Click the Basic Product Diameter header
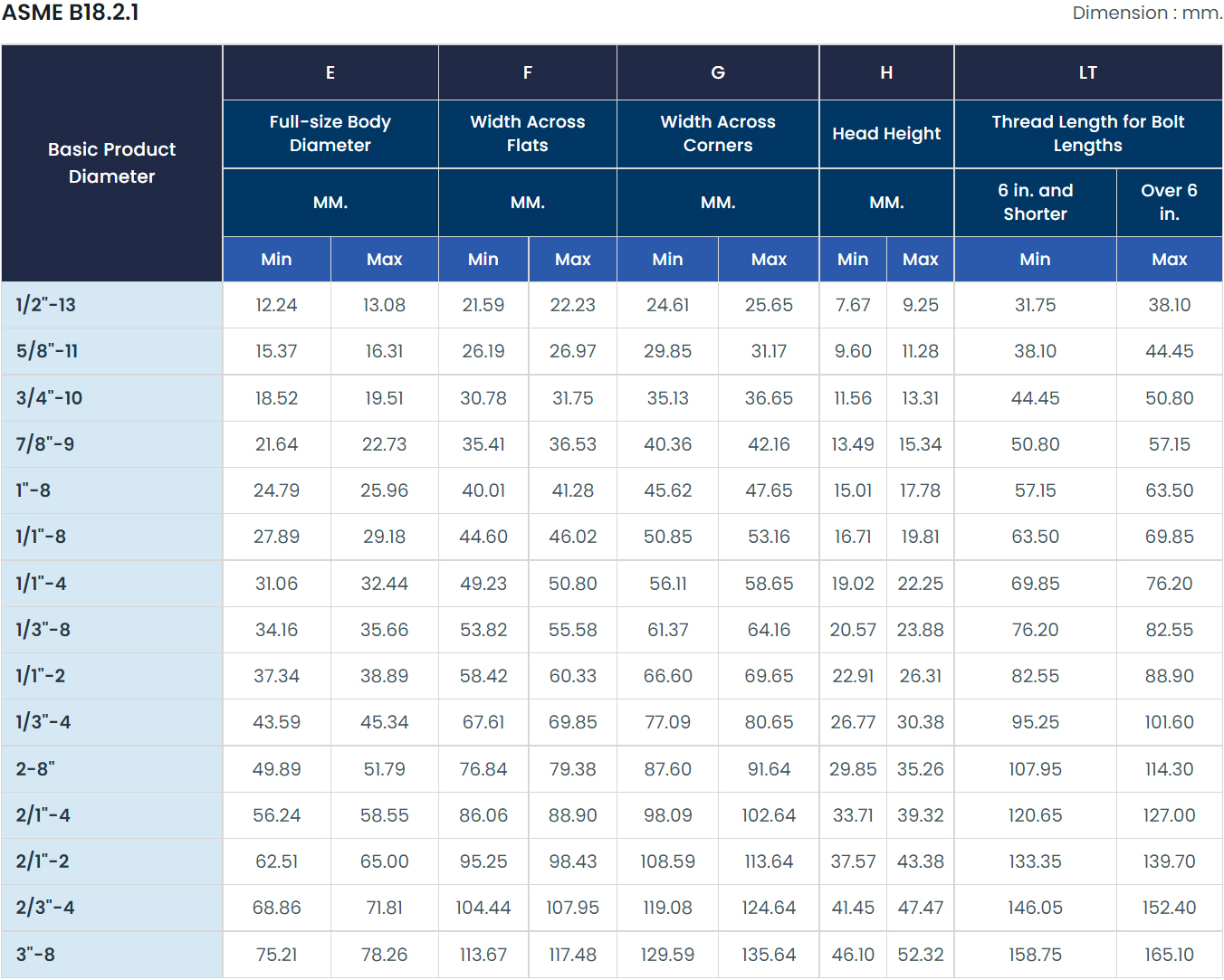Image resolution: width=1224 pixels, height=980 pixels. [112, 163]
